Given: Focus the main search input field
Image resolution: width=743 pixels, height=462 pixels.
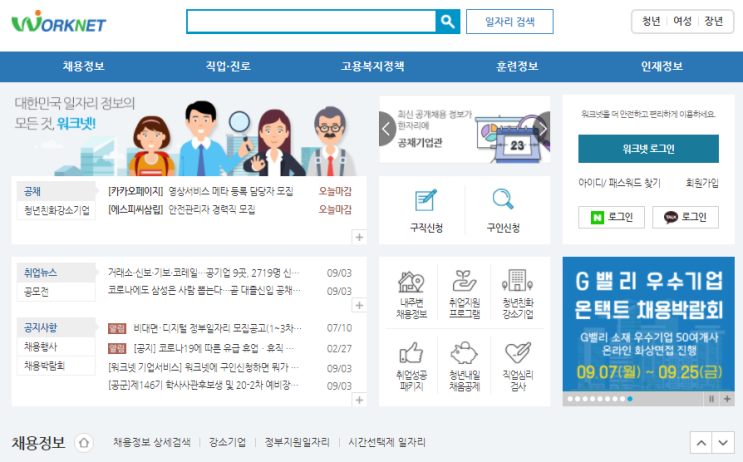Looking at the screenshot, I should (x=311, y=21).
